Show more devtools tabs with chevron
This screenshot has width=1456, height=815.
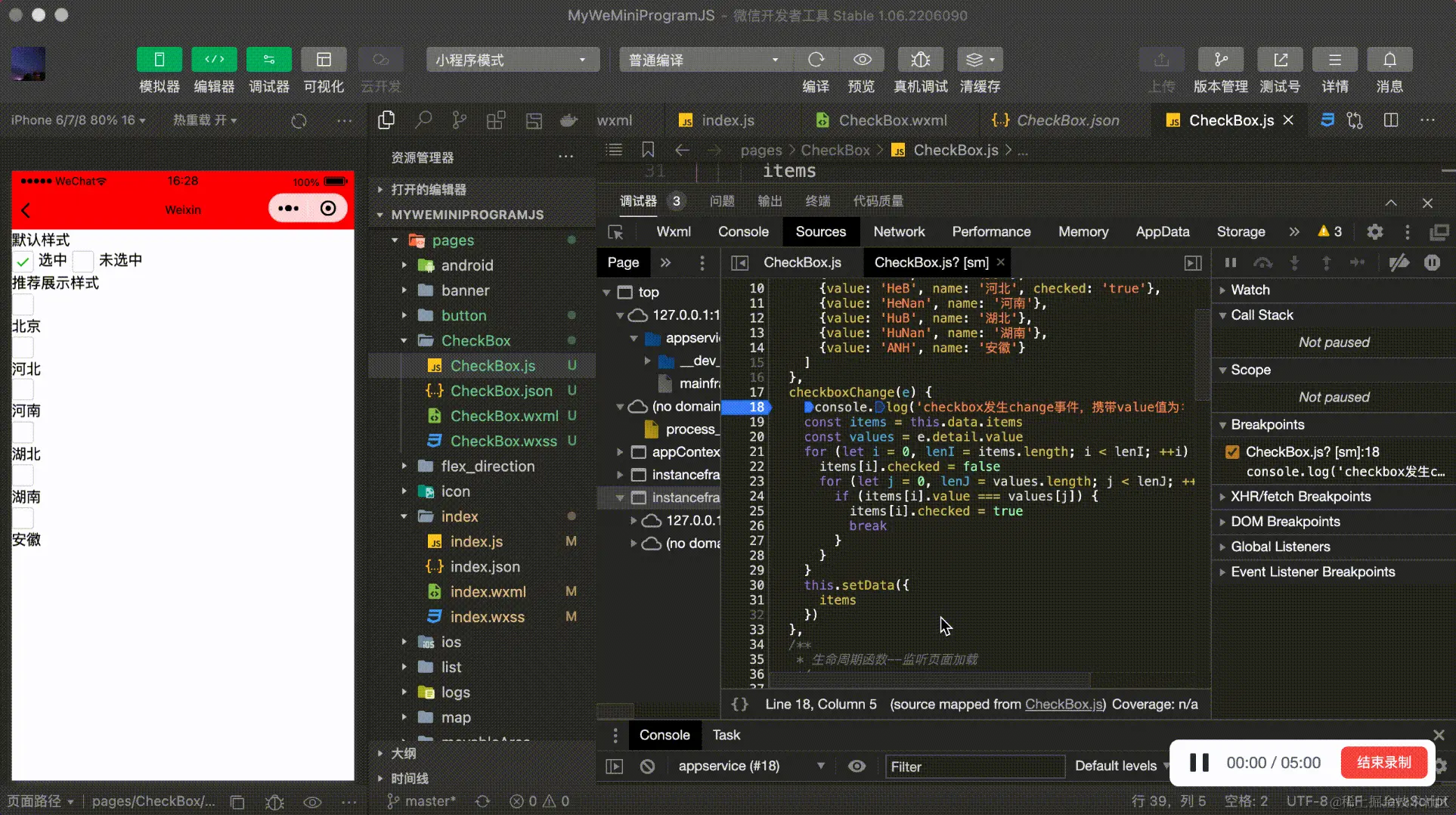(x=1294, y=232)
